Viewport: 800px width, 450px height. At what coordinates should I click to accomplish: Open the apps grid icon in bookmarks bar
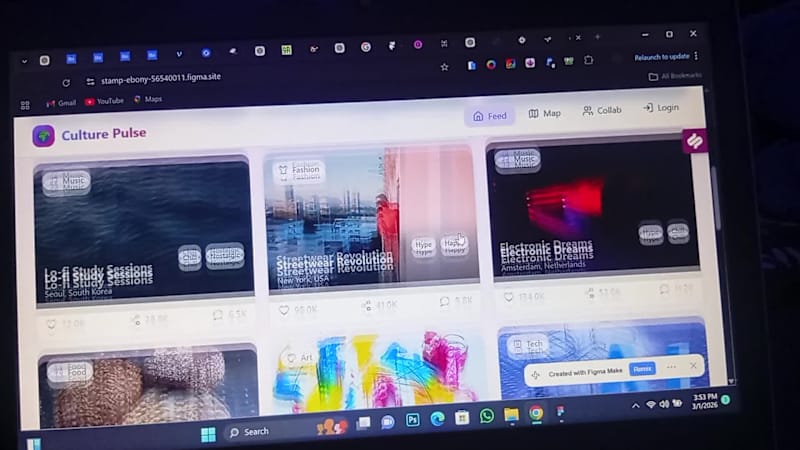point(25,105)
